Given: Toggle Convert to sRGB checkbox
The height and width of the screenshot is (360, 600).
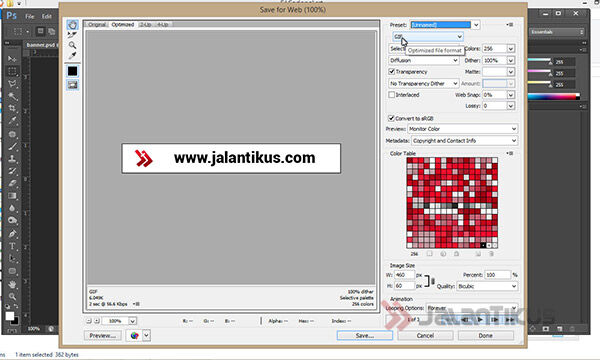Looking at the screenshot, I should click(x=391, y=118).
